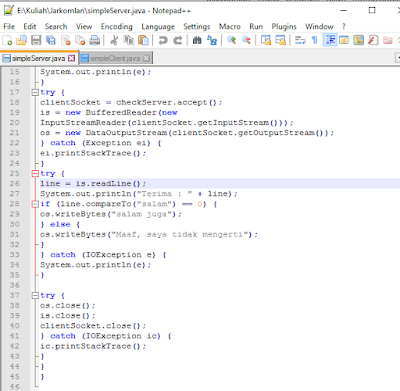The width and height of the screenshot is (400, 391).
Task: Close the simpleClient.java tab
Action: tap(146, 58)
